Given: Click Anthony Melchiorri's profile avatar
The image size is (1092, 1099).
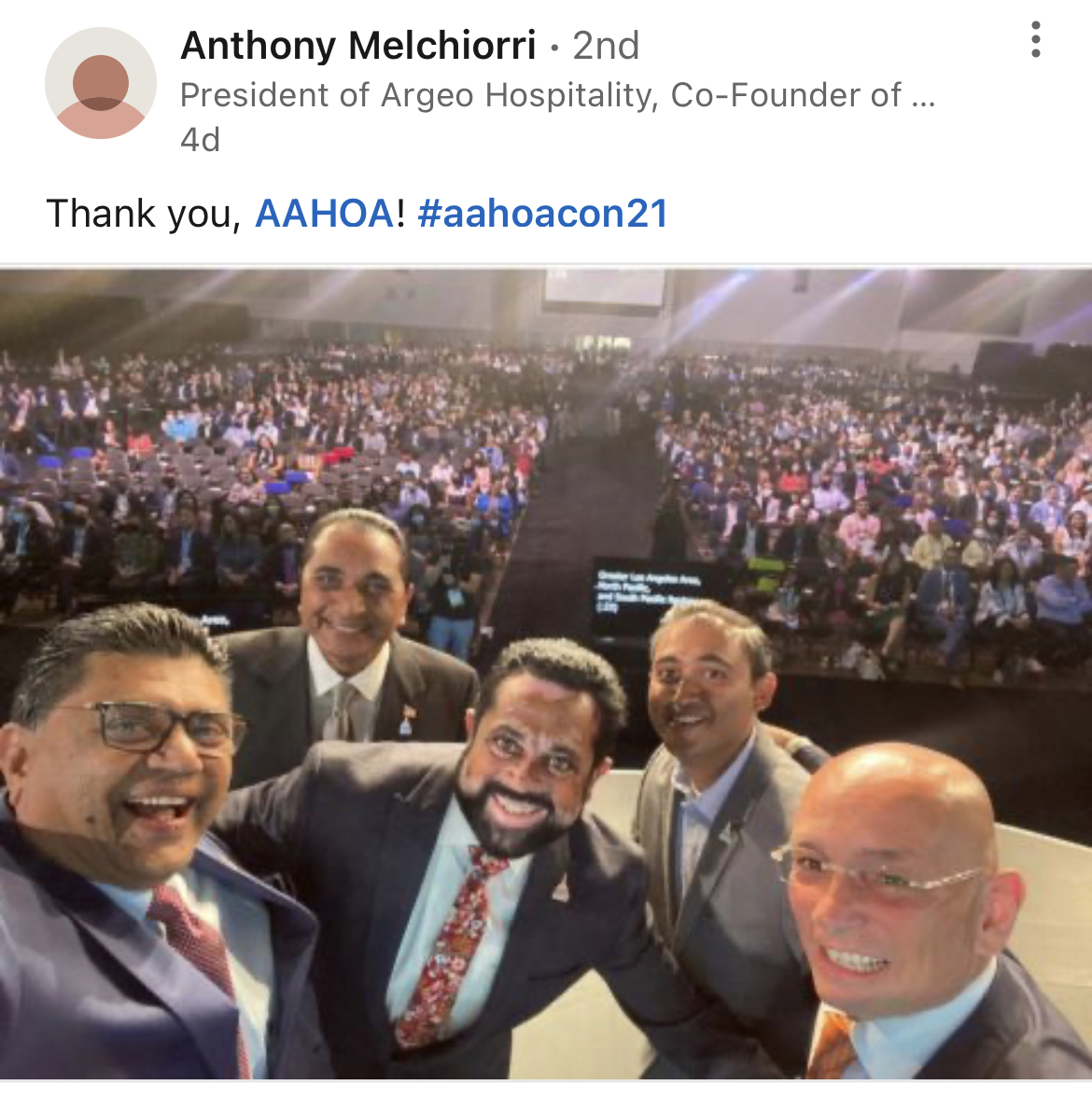Looking at the screenshot, I should [100, 83].
